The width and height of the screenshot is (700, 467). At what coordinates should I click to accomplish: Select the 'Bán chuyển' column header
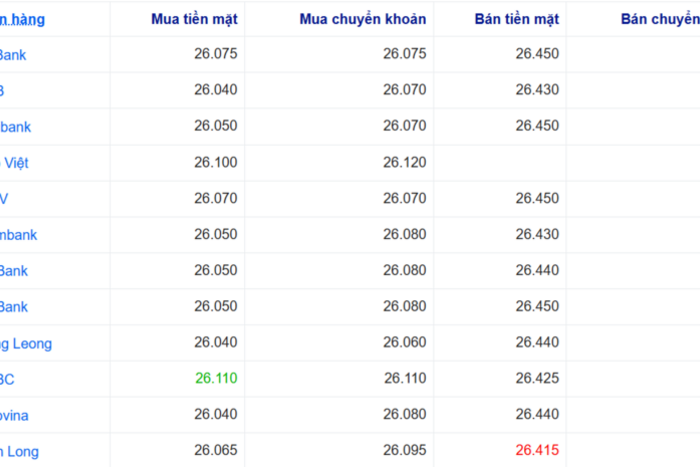660,19
